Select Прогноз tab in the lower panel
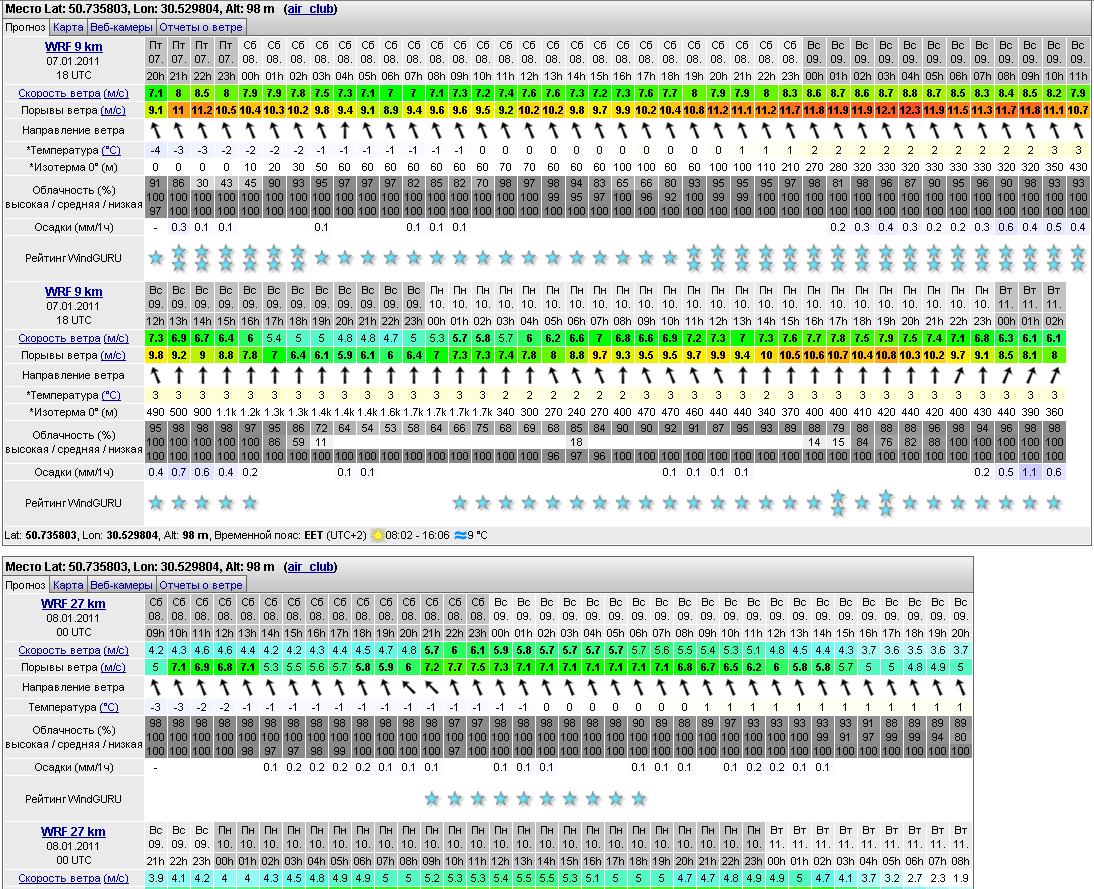Image resolution: width=1094 pixels, height=889 pixels. [25, 584]
